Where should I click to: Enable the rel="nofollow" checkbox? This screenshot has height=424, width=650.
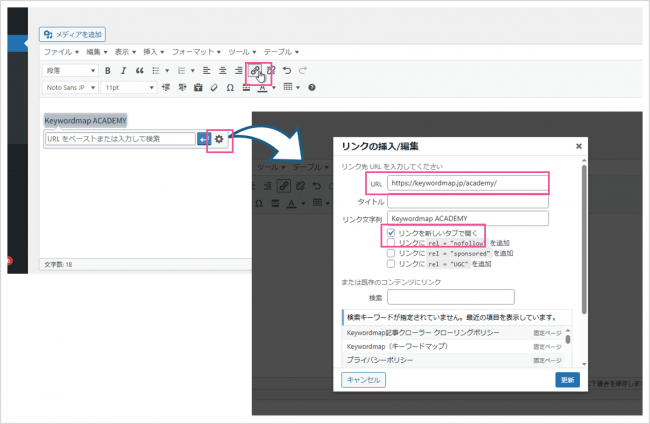391,242
